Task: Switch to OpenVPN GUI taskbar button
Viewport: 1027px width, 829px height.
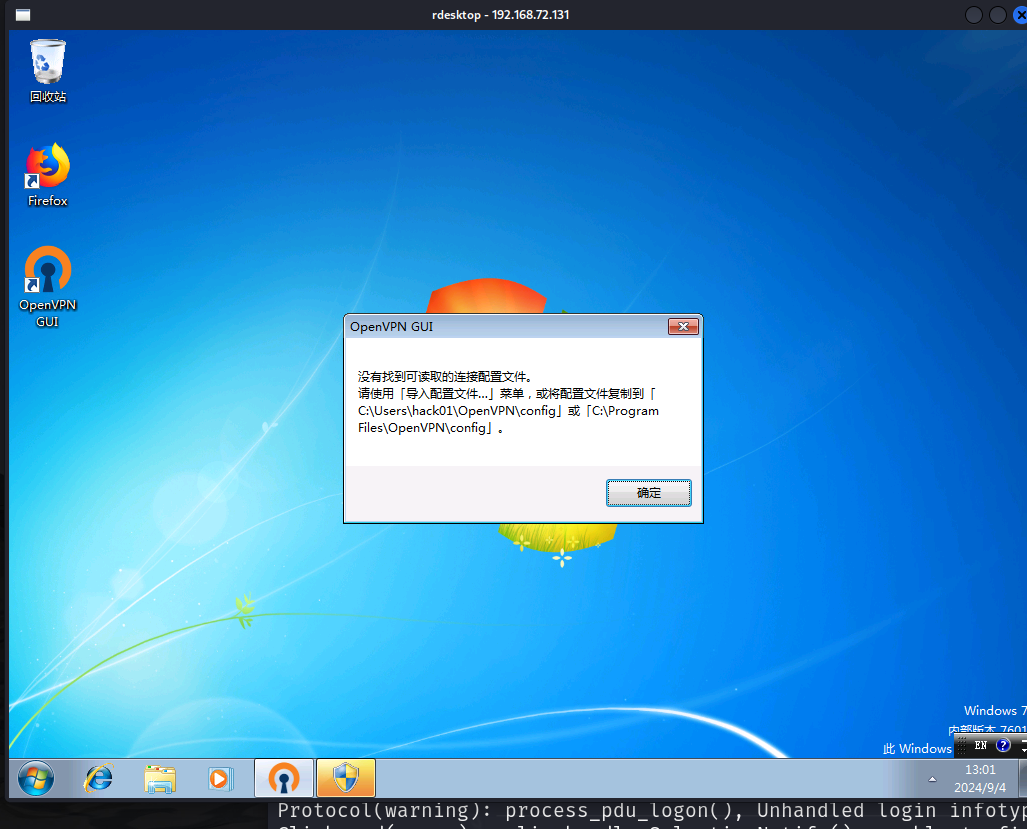Action: [x=284, y=779]
